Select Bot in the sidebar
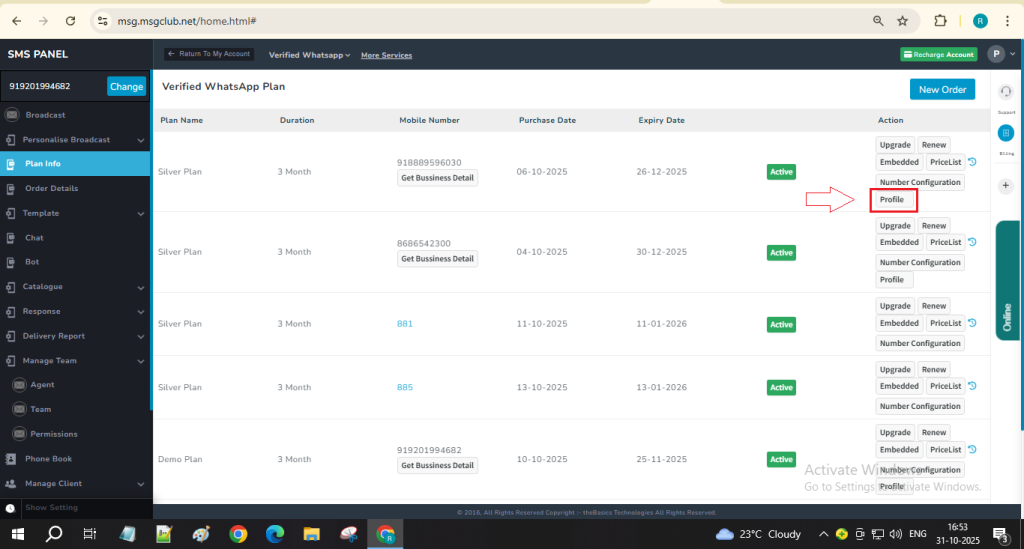This screenshot has width=1024, height=549. click(x=32, y=262)
